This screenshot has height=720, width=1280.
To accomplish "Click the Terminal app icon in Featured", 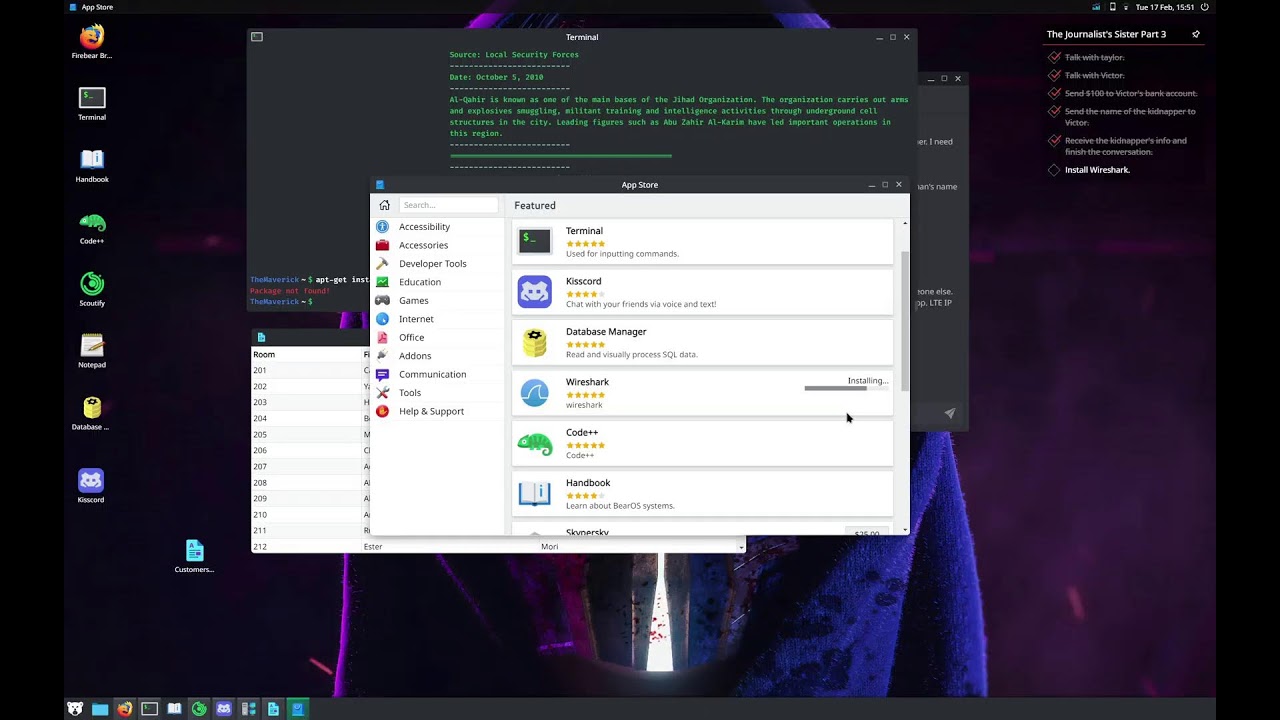I will click(x=535, y=241).
